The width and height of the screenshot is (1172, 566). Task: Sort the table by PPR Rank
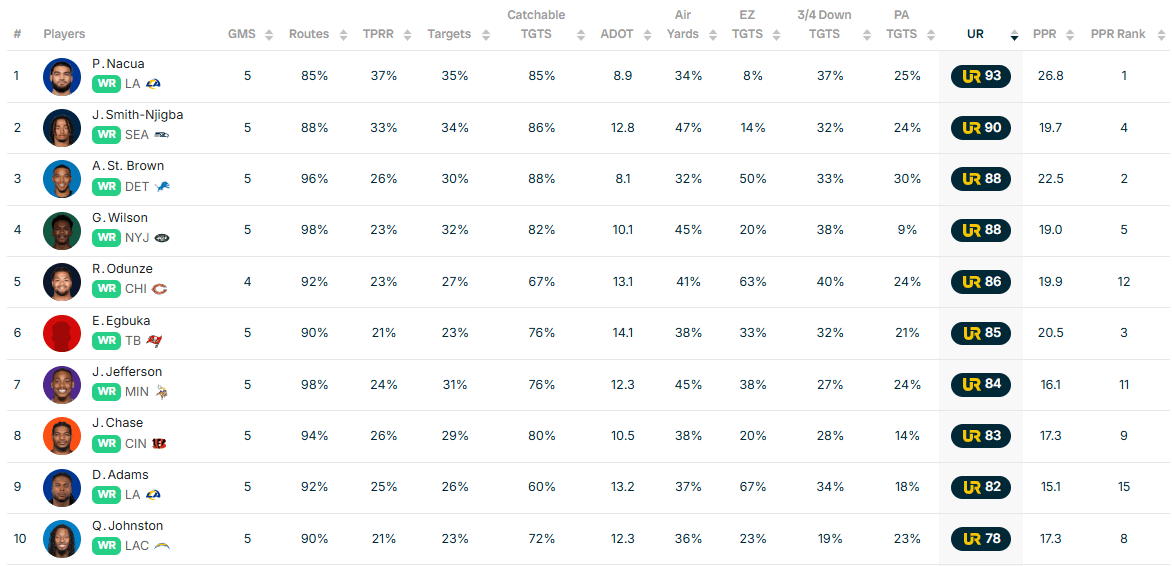click(1118, 34)
